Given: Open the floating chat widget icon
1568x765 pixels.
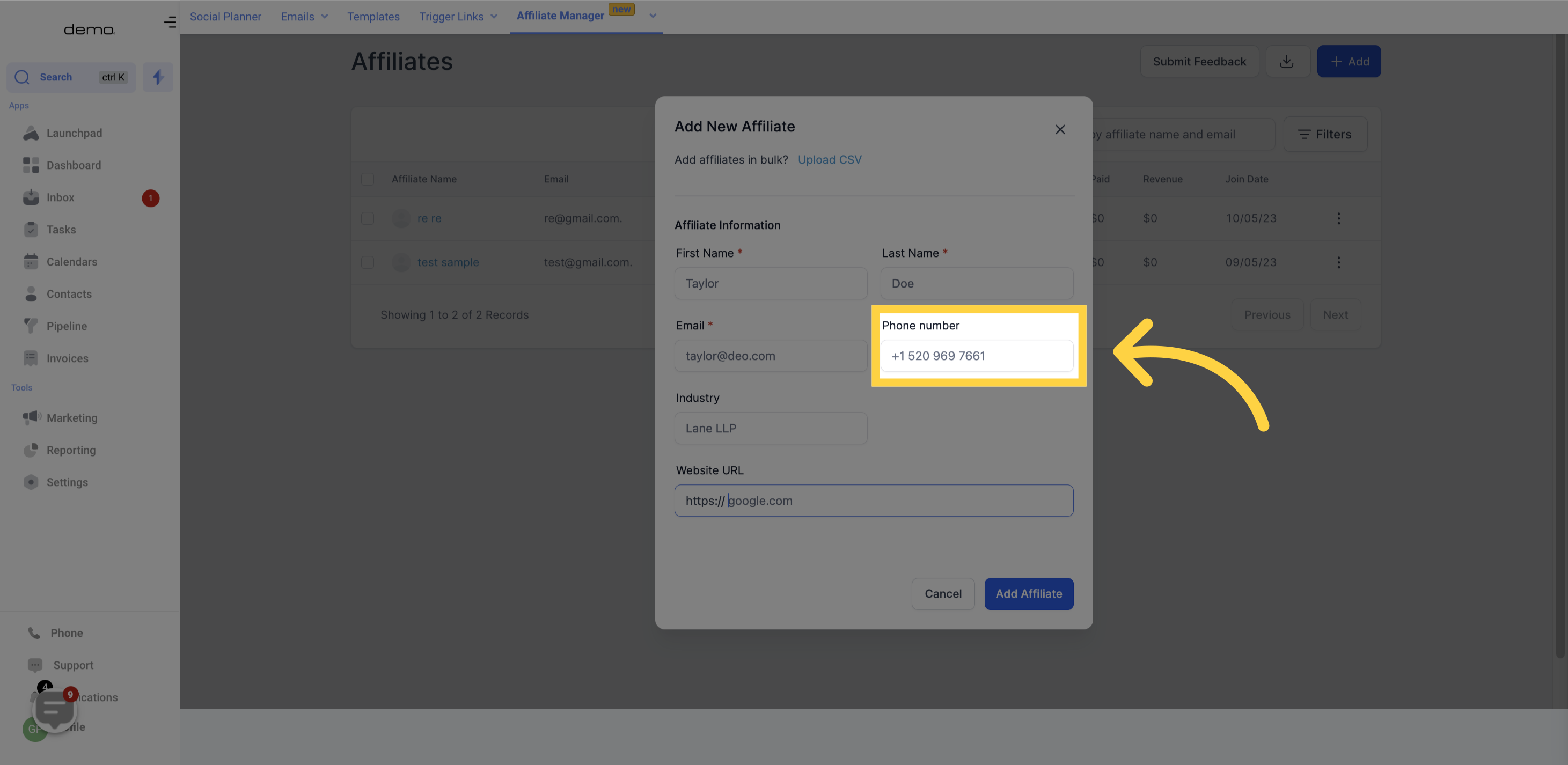Looking at the screenshot, I should click(55, 710).
